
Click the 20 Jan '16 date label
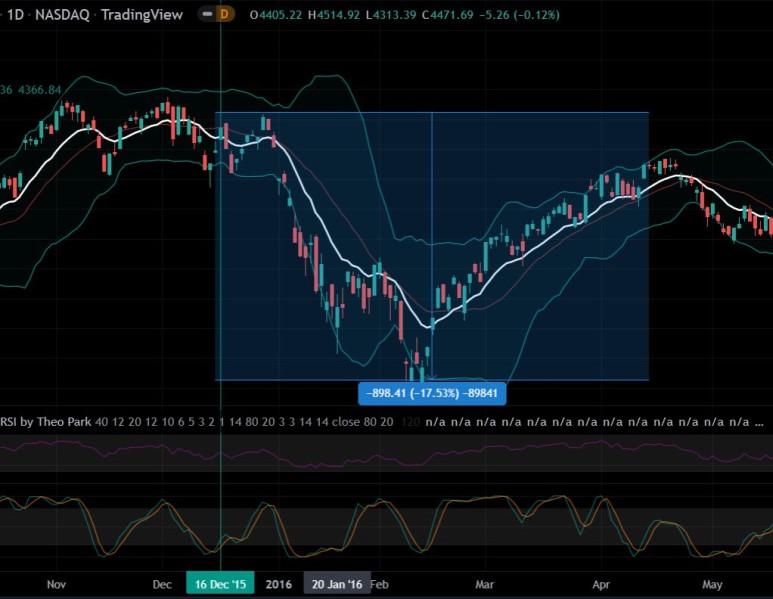pyautogui.click(x=337, y=584)
